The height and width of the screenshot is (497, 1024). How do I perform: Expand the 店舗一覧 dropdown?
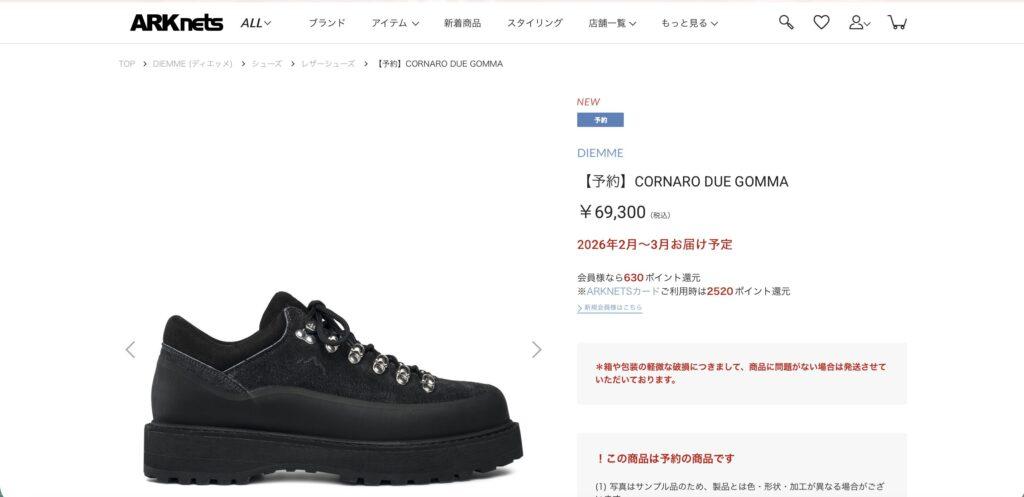pos(612,23)
